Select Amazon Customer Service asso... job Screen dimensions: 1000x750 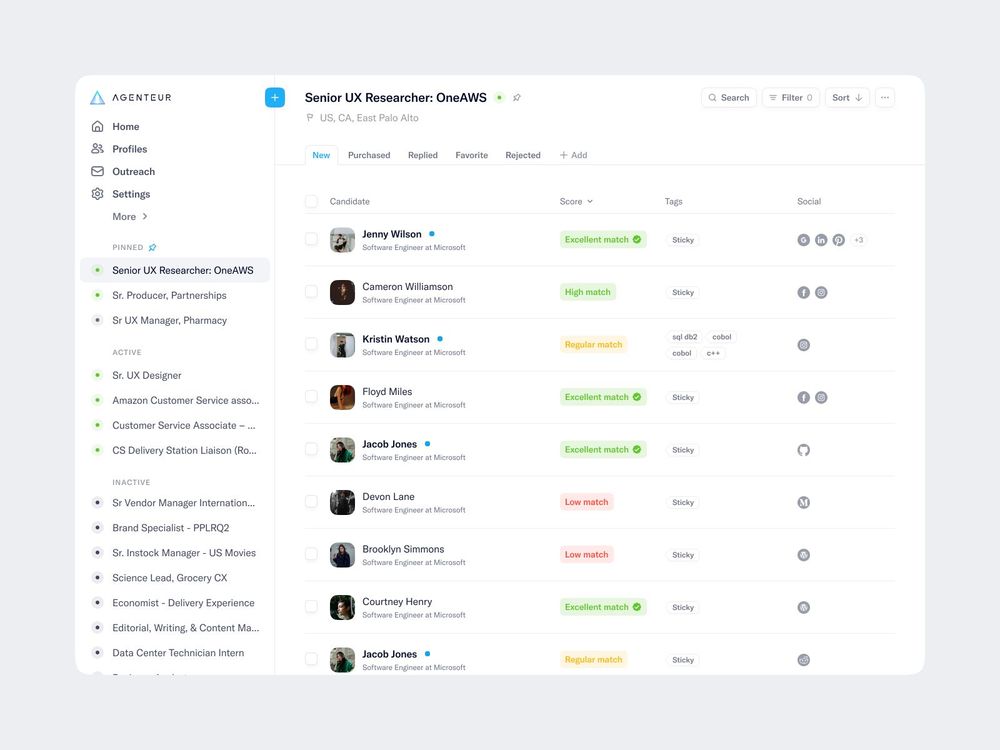[x=175, y=401]
